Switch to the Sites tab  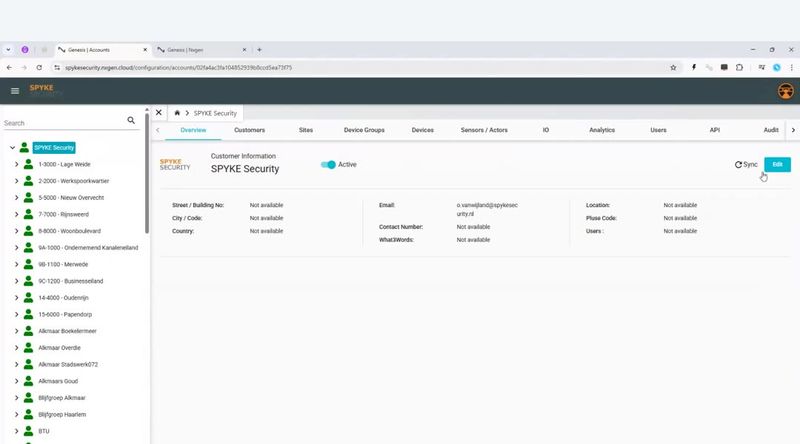(306, 130)
